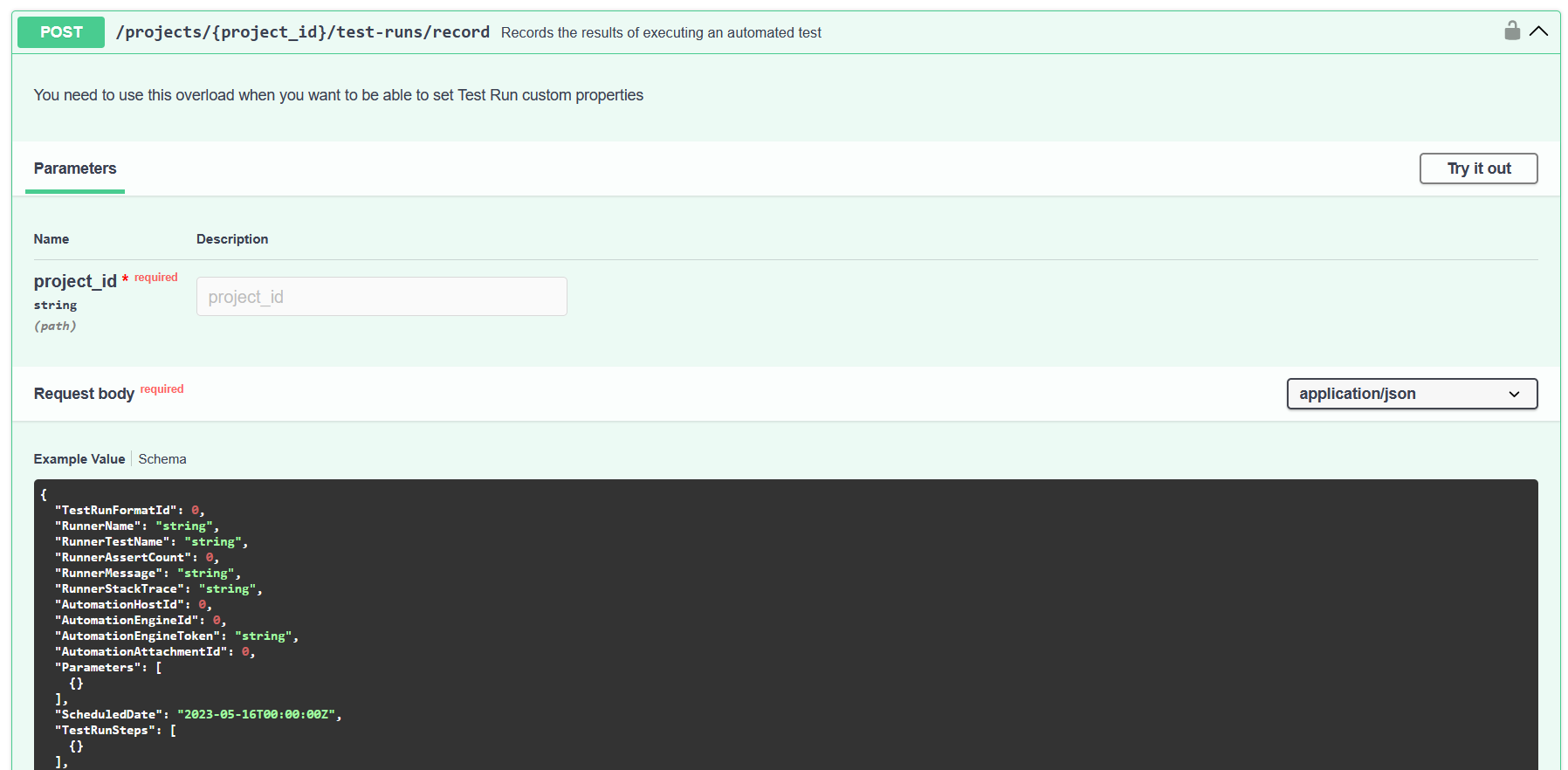Click the ScheduledDate value in the example JSON
Screen dimensions: 1568x770
[256, 715]
